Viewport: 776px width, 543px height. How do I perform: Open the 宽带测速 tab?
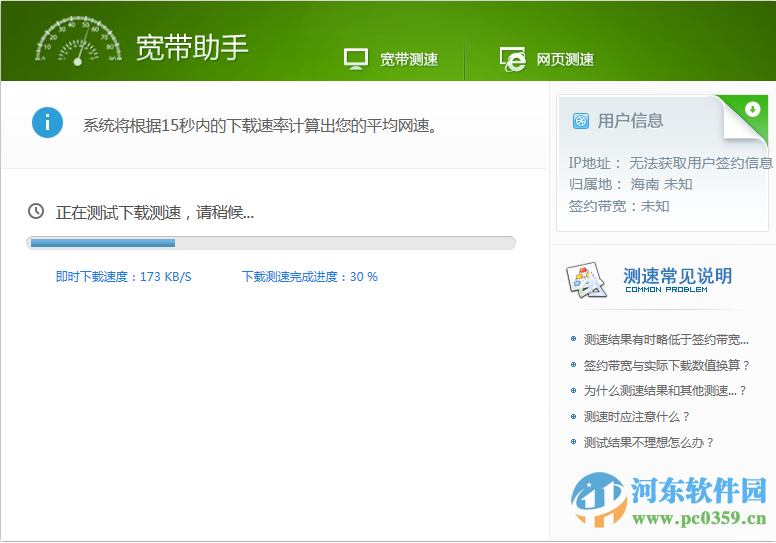(409, 59)
